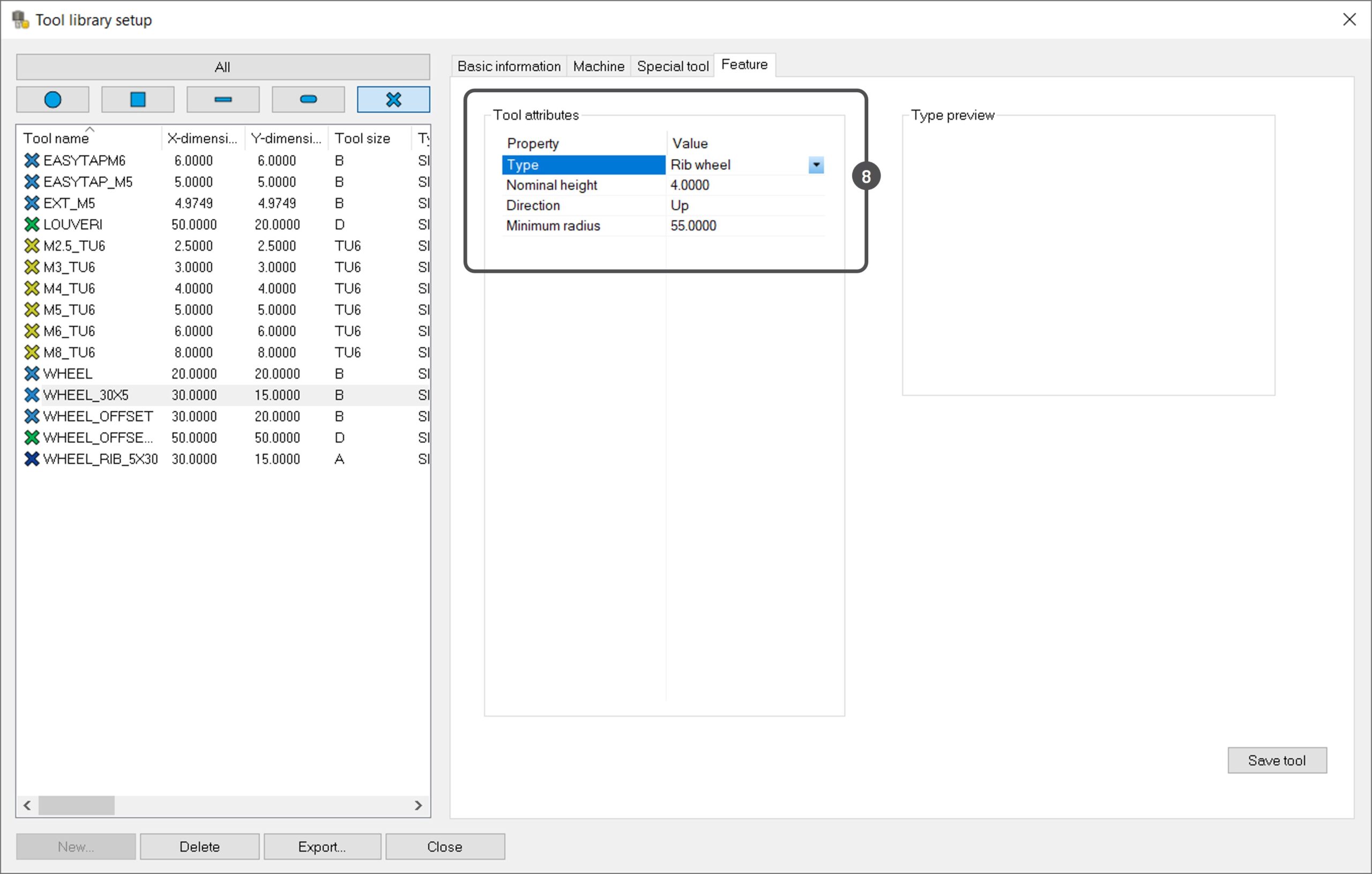Select the WHEEL_OFFSET tool row
This screenshot has width=1372, height=874.
pos(98,417)
